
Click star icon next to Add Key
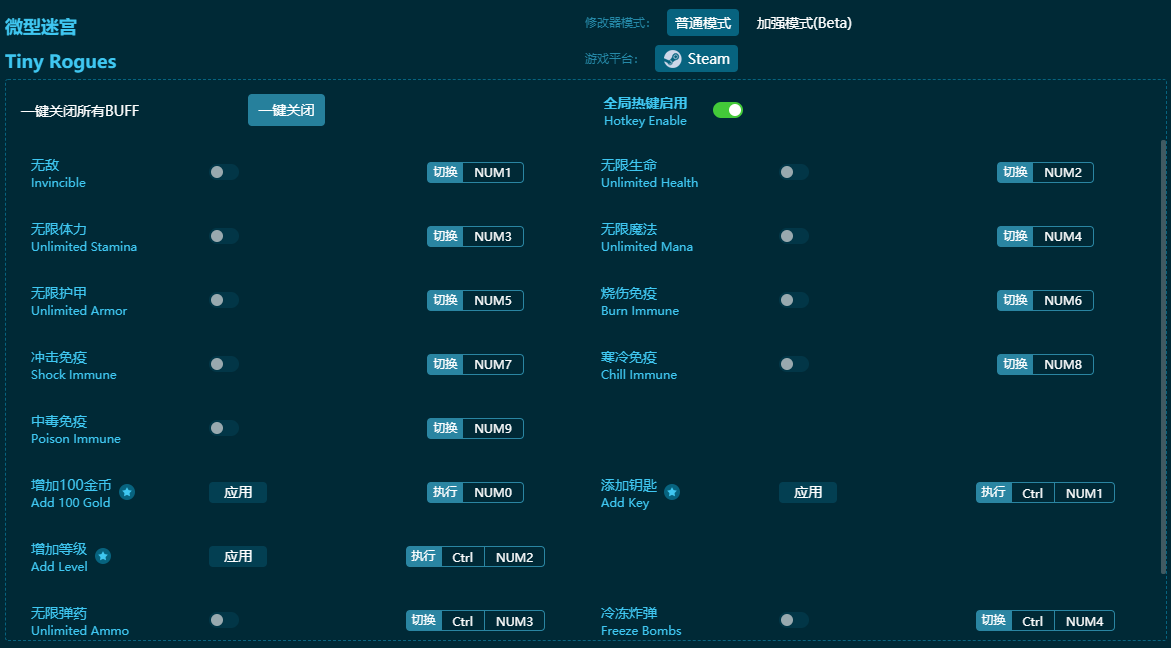(672, 492)
